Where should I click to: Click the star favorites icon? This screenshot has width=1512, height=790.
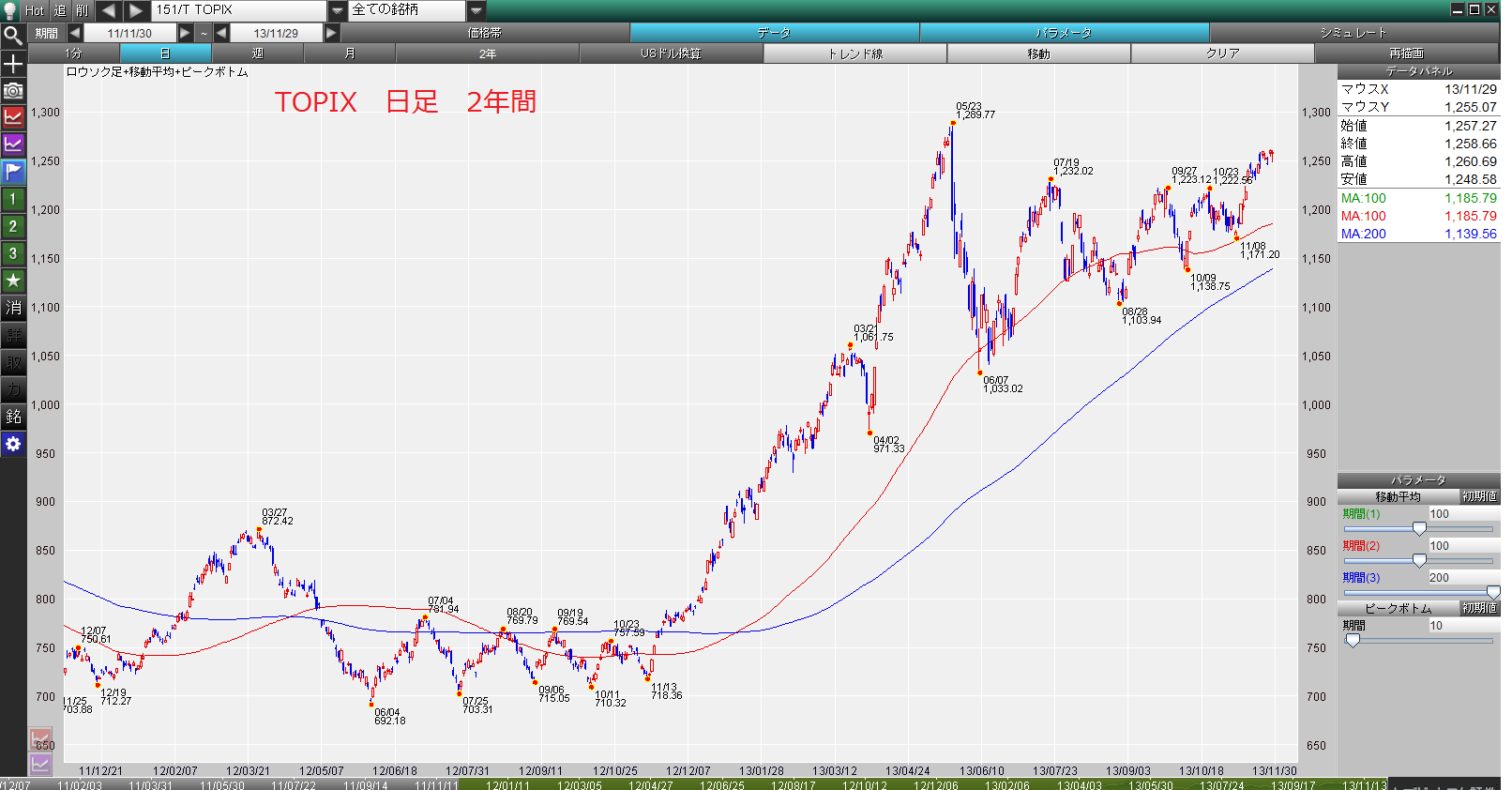coord(13,281)
